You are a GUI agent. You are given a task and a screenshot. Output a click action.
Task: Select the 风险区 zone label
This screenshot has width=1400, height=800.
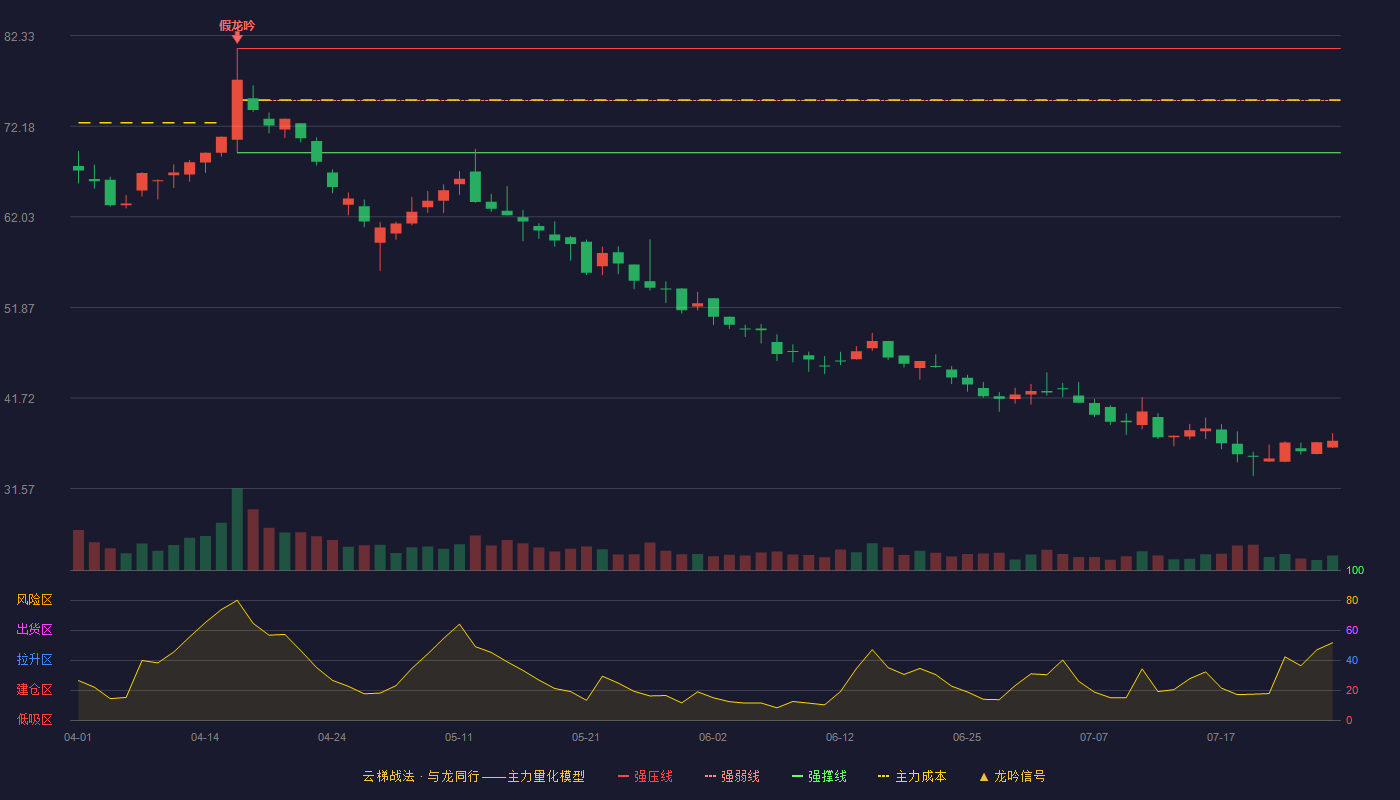(x=34, y=600)
